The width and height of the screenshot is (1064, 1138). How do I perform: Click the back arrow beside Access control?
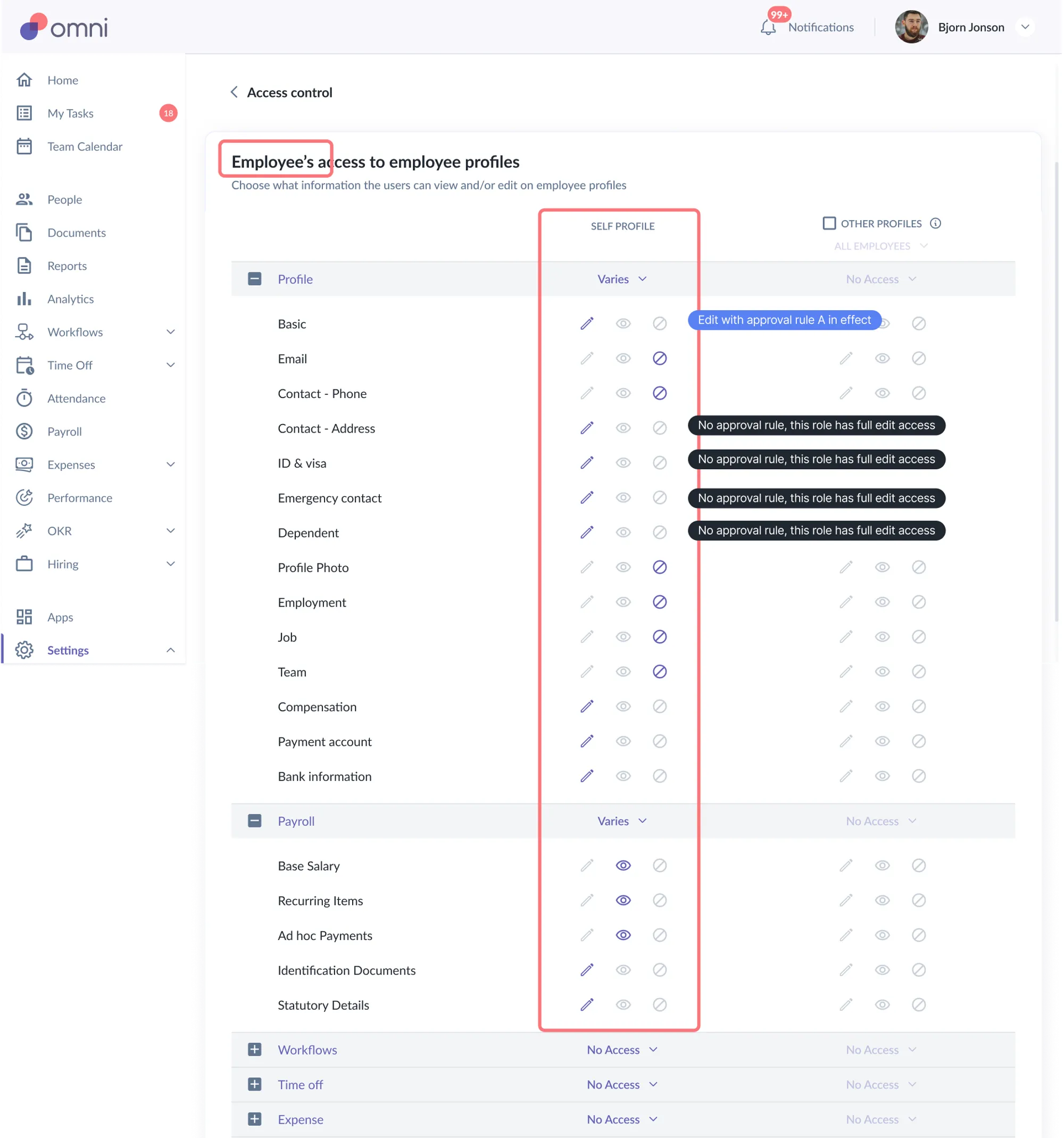234,92
